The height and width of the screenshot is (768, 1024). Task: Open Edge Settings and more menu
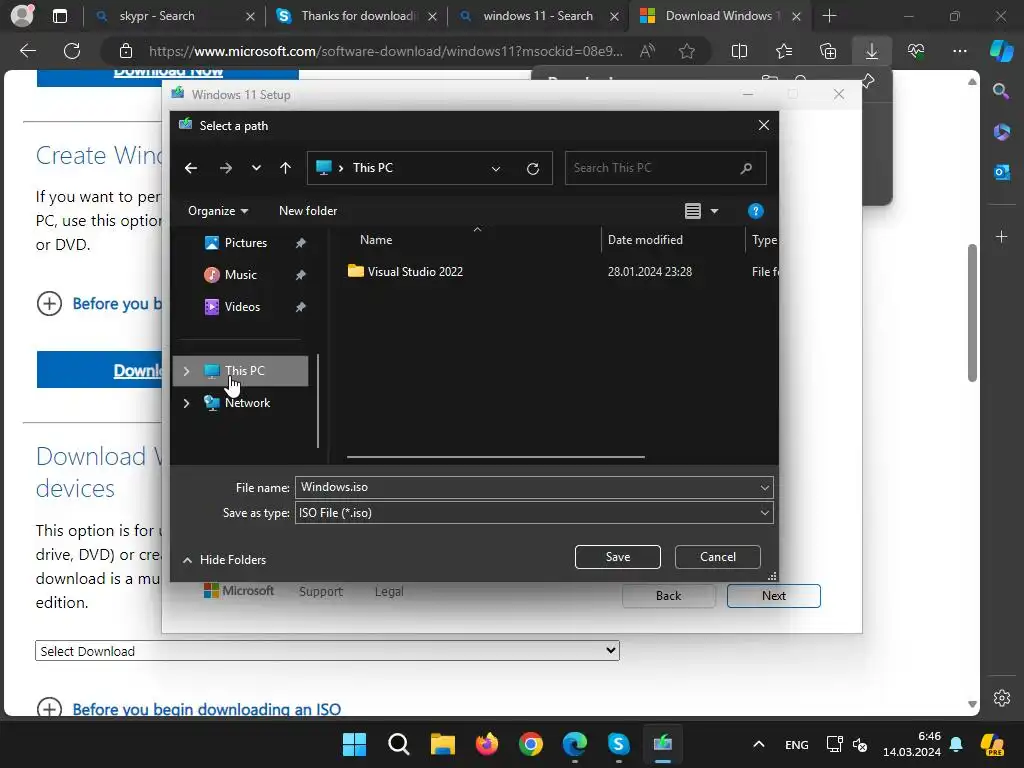(960, 51)
